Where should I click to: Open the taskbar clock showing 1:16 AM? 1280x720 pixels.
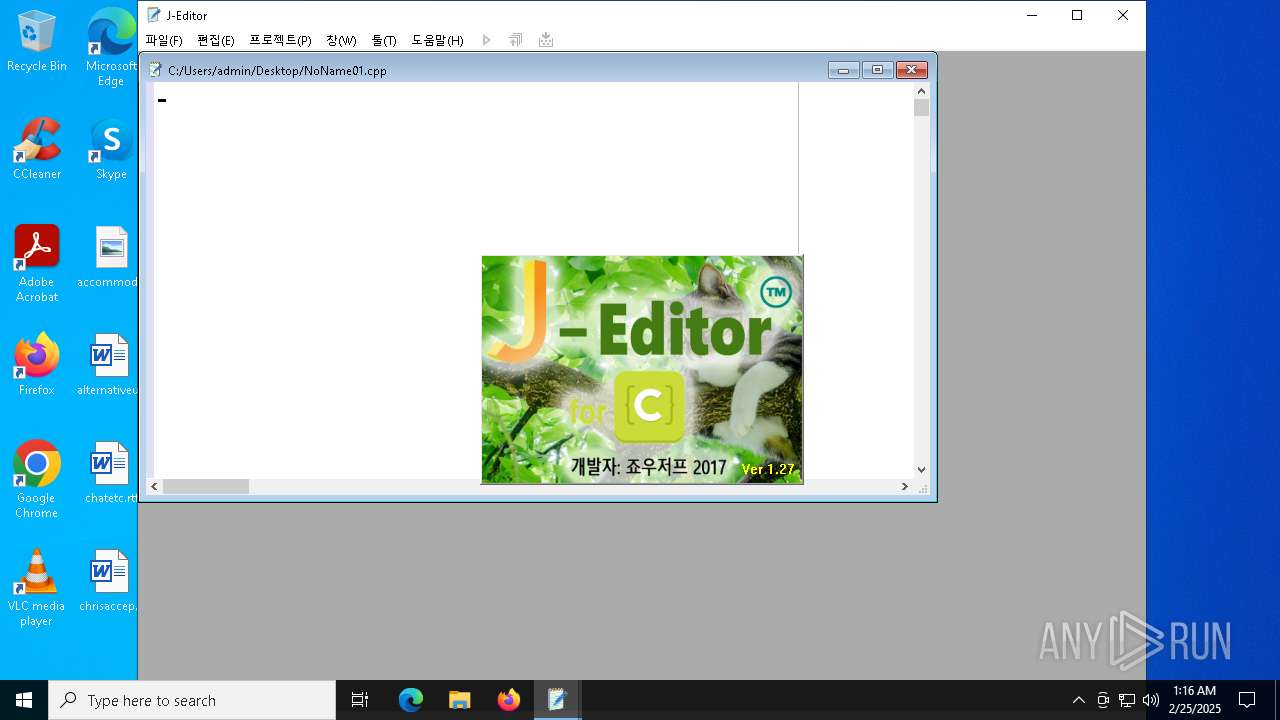point(1195,700)
